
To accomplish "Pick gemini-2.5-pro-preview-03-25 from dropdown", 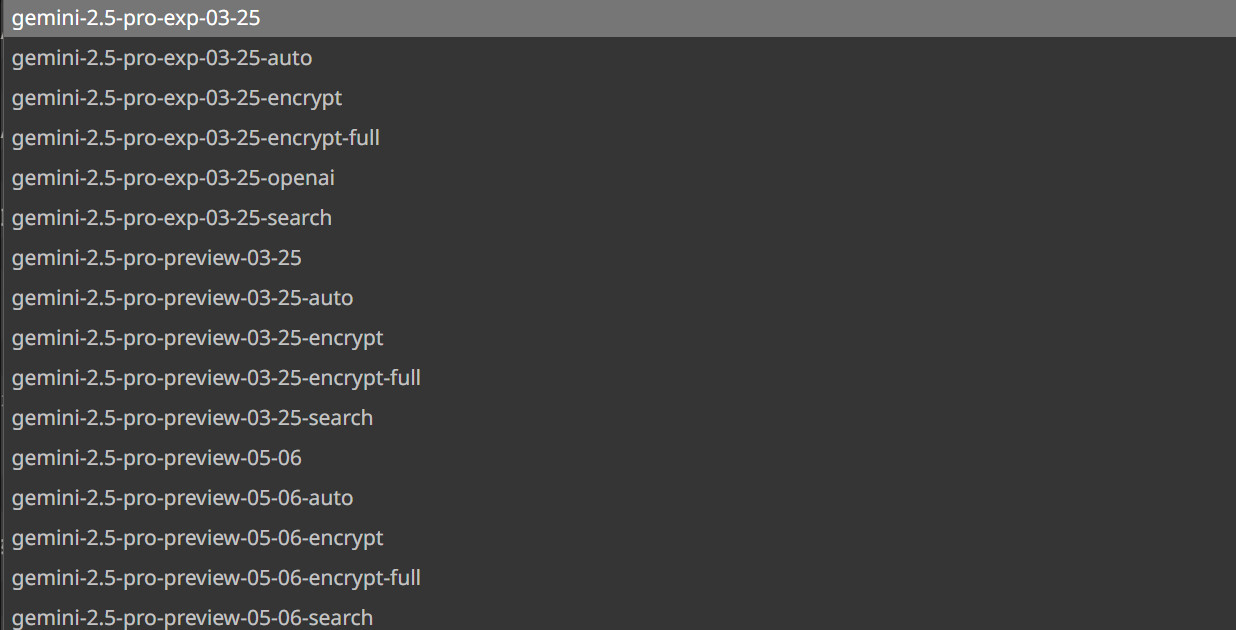I will point(156,258).
